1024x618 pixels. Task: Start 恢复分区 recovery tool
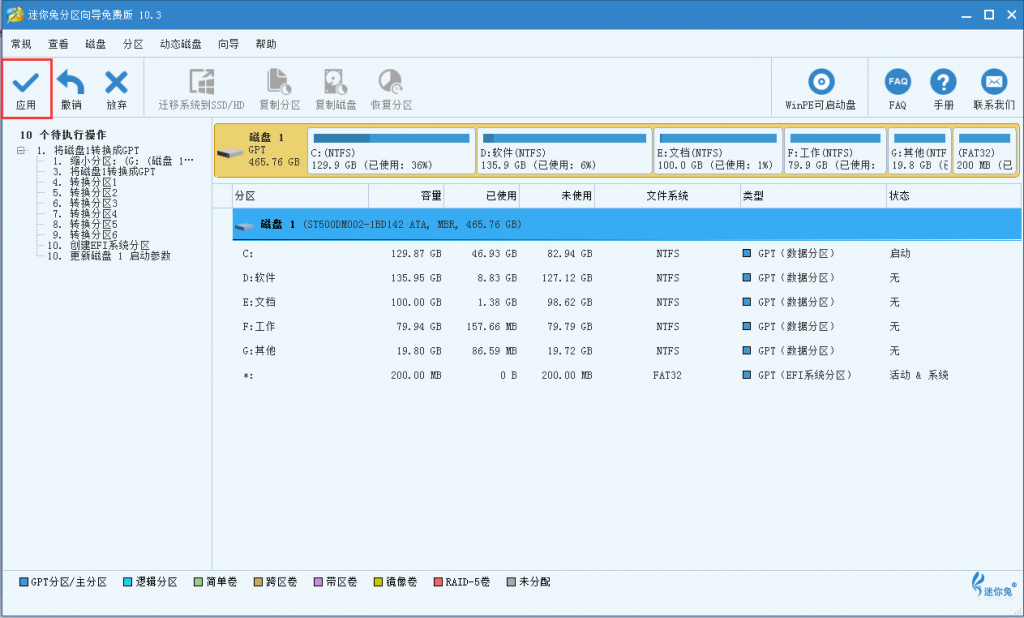coord(391,89)
